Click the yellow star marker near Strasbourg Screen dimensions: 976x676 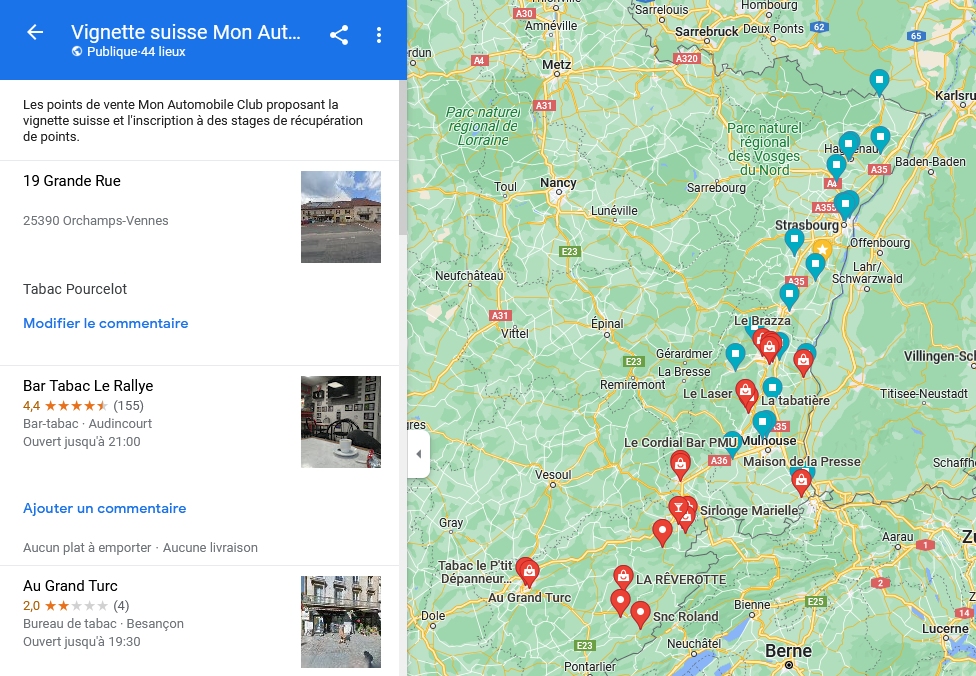822,248
